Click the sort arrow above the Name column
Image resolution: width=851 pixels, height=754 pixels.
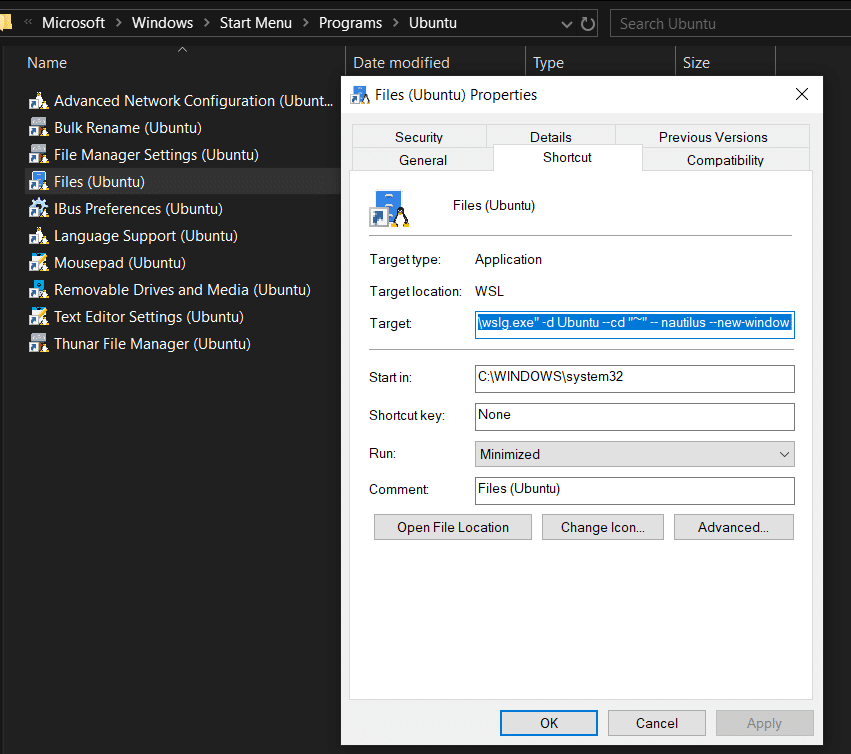(182, 48)
